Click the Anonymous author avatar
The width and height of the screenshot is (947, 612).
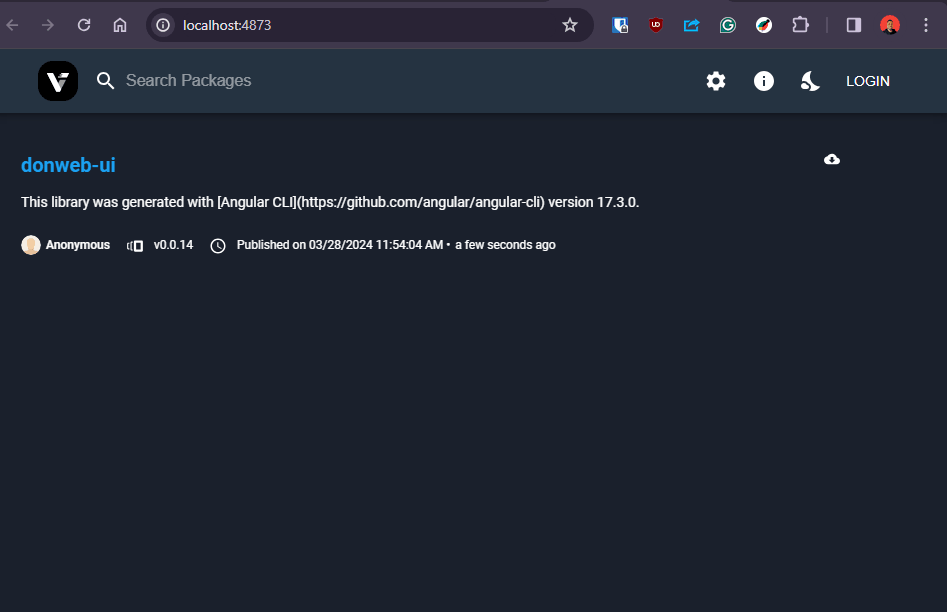pyautogui.click(x=31, y=245)
